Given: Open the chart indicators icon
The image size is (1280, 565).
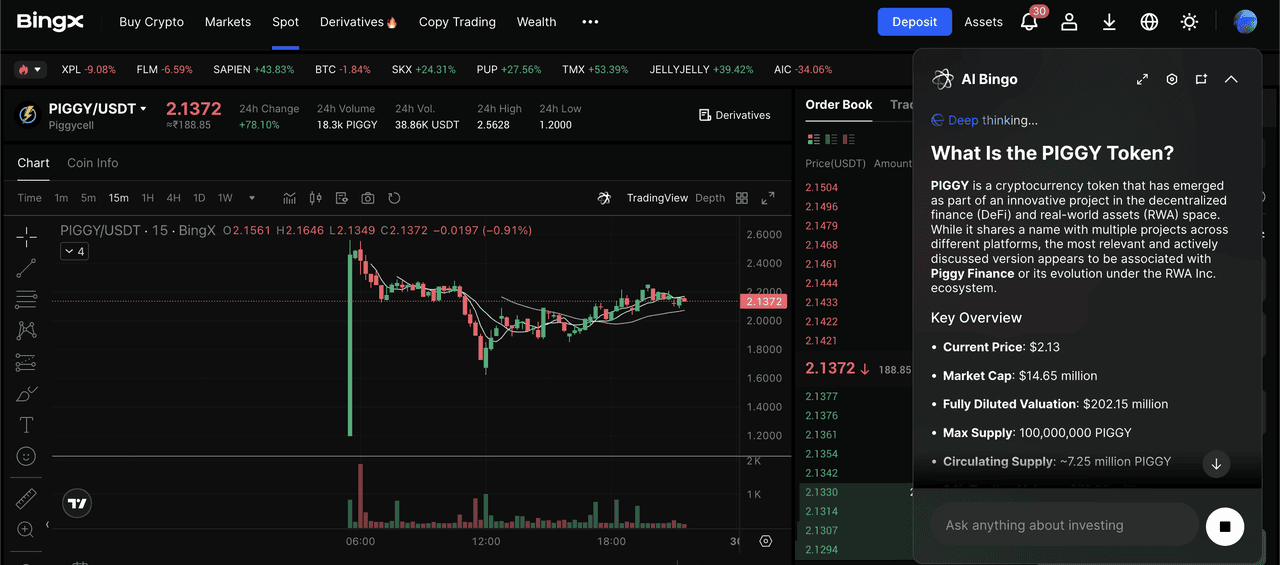Looking at the screenshot, I should coord(290,198).
